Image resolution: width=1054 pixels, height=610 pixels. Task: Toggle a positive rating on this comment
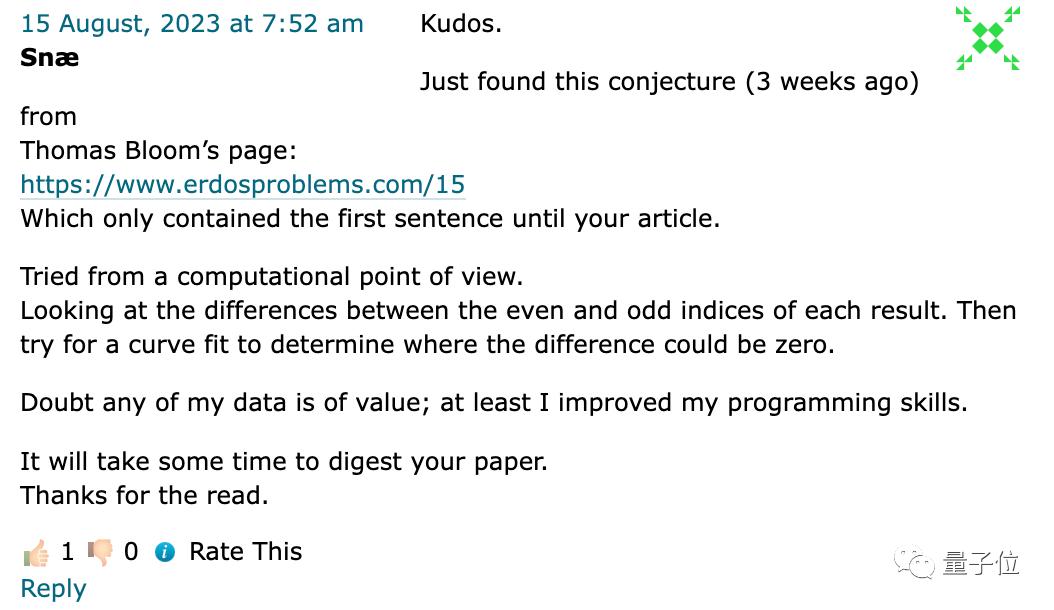point(38,551)
